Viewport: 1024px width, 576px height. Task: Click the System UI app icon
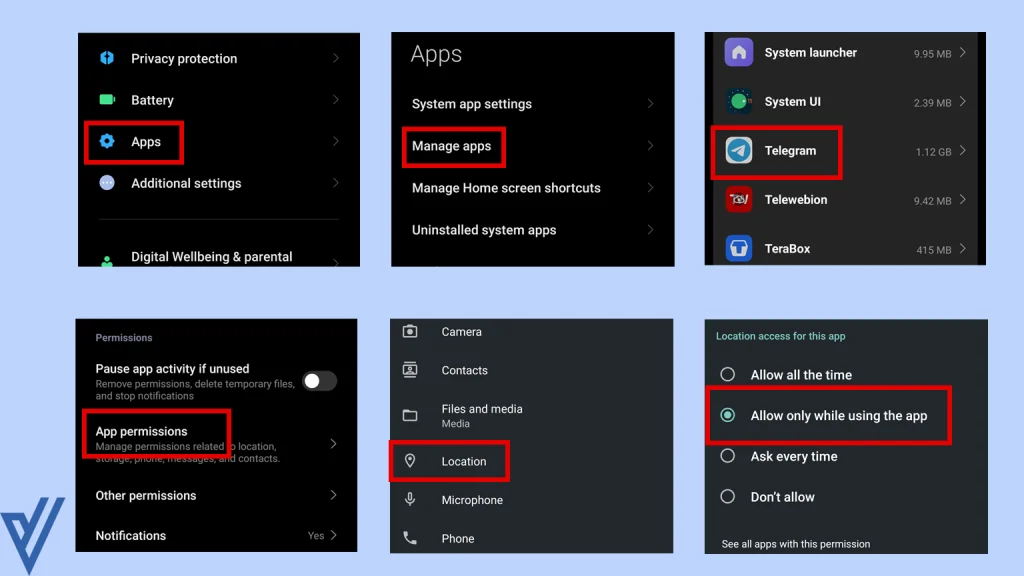pyautogui.click(x=739, y=101)
